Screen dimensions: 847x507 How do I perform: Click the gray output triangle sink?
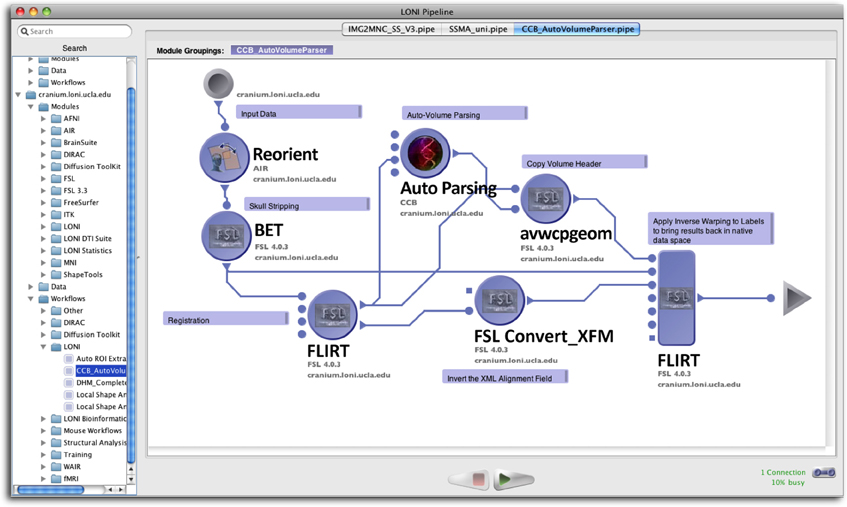coord(796,298)
